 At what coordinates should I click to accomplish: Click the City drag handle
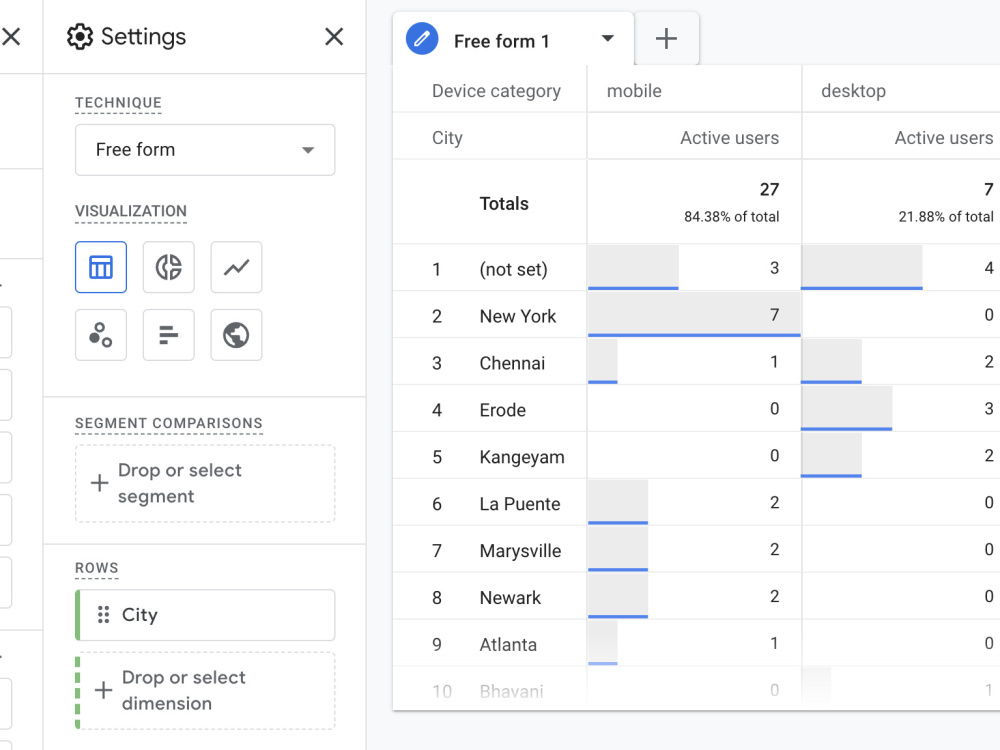(103, 615)
